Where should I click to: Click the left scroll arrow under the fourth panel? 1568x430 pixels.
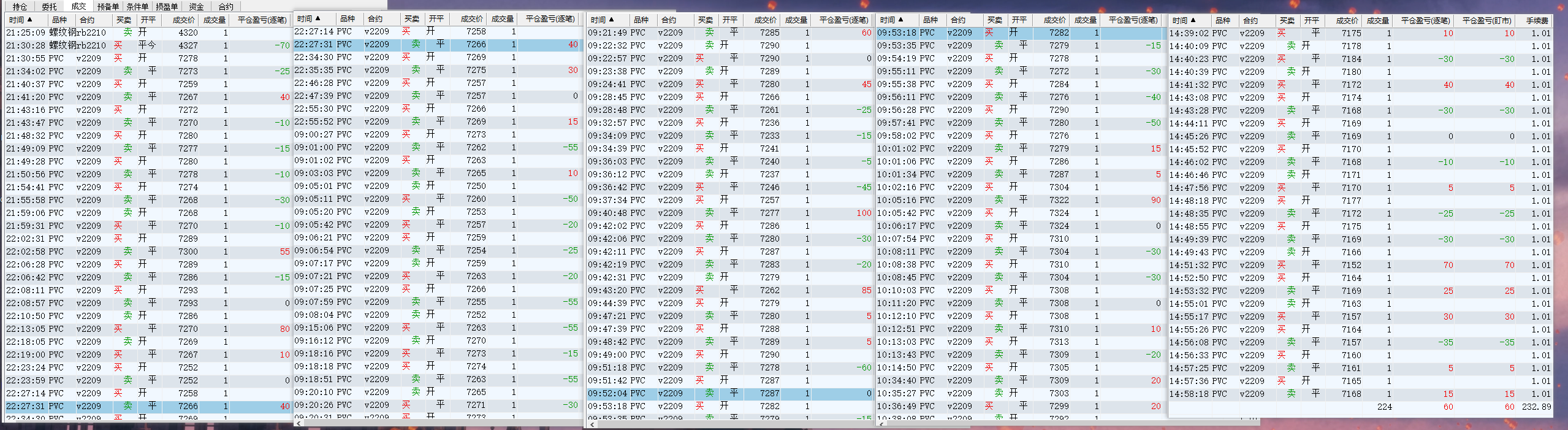[881, 423]
